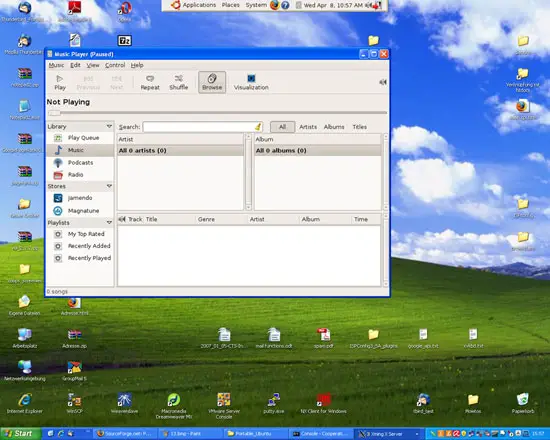Viewport: 550px width, 440px height.
Task: Collapse the Library section arrow
Action: (109, 126)
